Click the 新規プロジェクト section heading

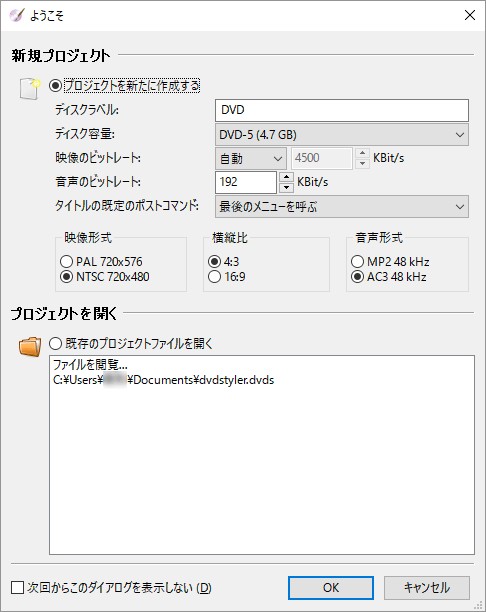click(x=61, y=55)
